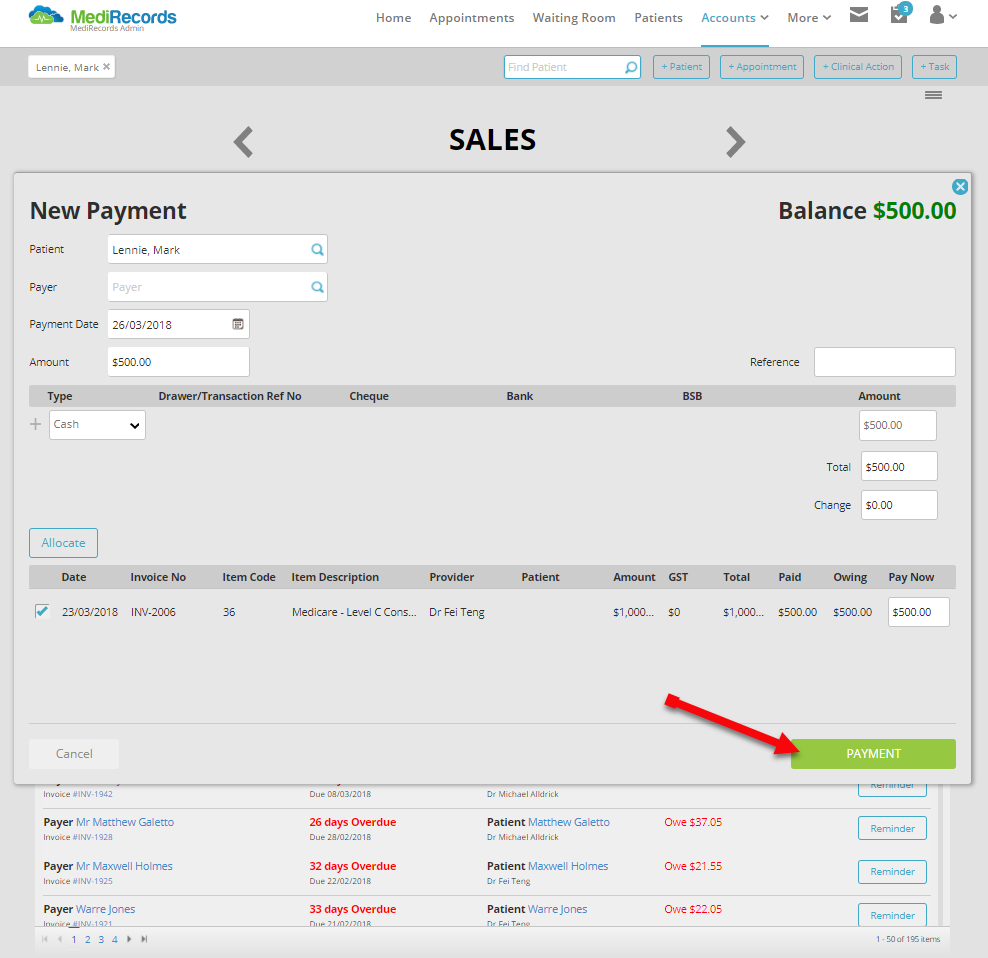Viewport: 988px width, 958px height.
Task: Click the + Clinical Action button
Action: tap(858, 67)
